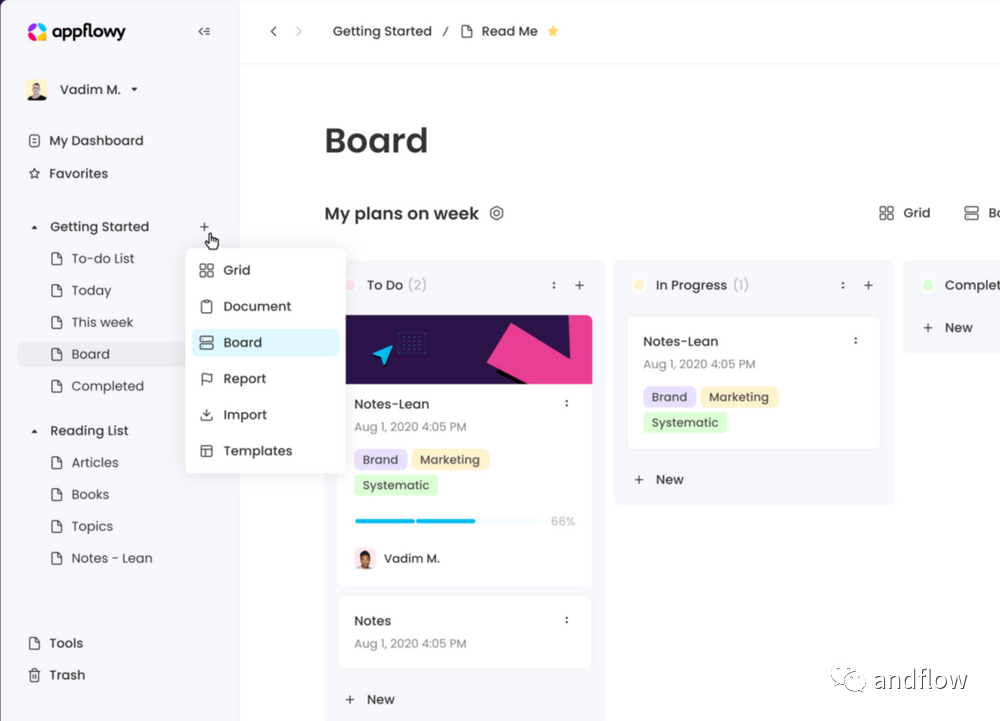Collapse the sidebar using the collapse icon
Image resolution: width=1000 pixels, height=721 pixels.
point(204,32)
